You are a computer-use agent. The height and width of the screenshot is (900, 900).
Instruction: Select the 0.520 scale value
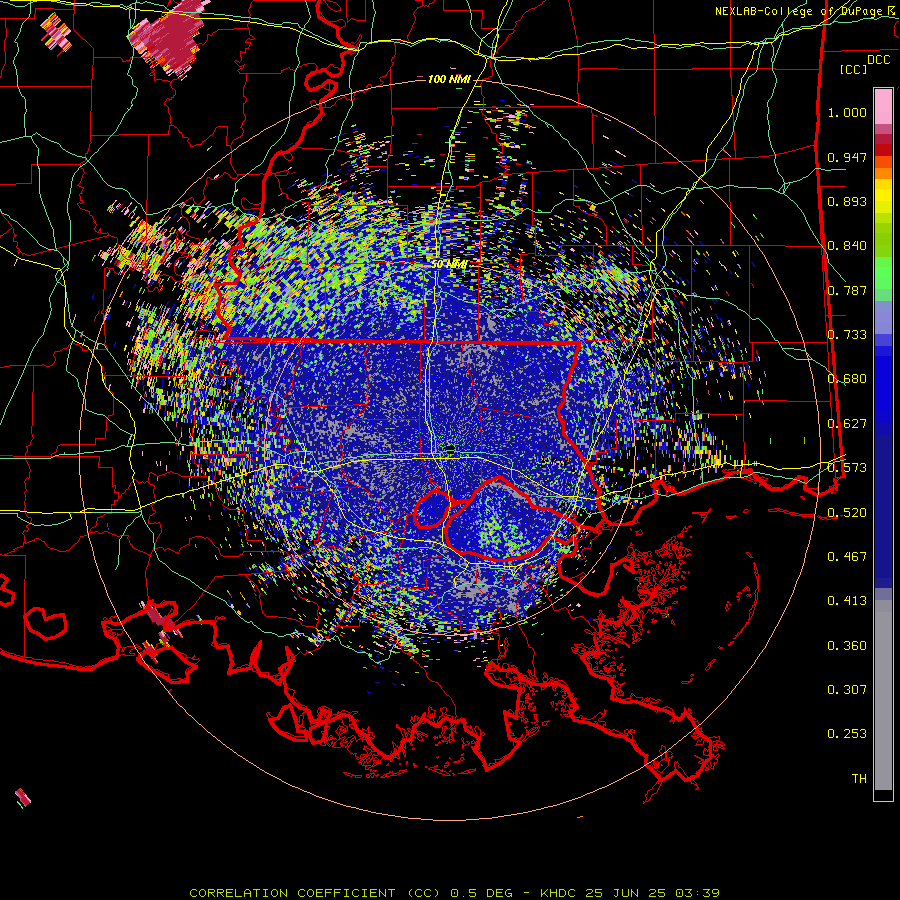(x=847, y=513)
